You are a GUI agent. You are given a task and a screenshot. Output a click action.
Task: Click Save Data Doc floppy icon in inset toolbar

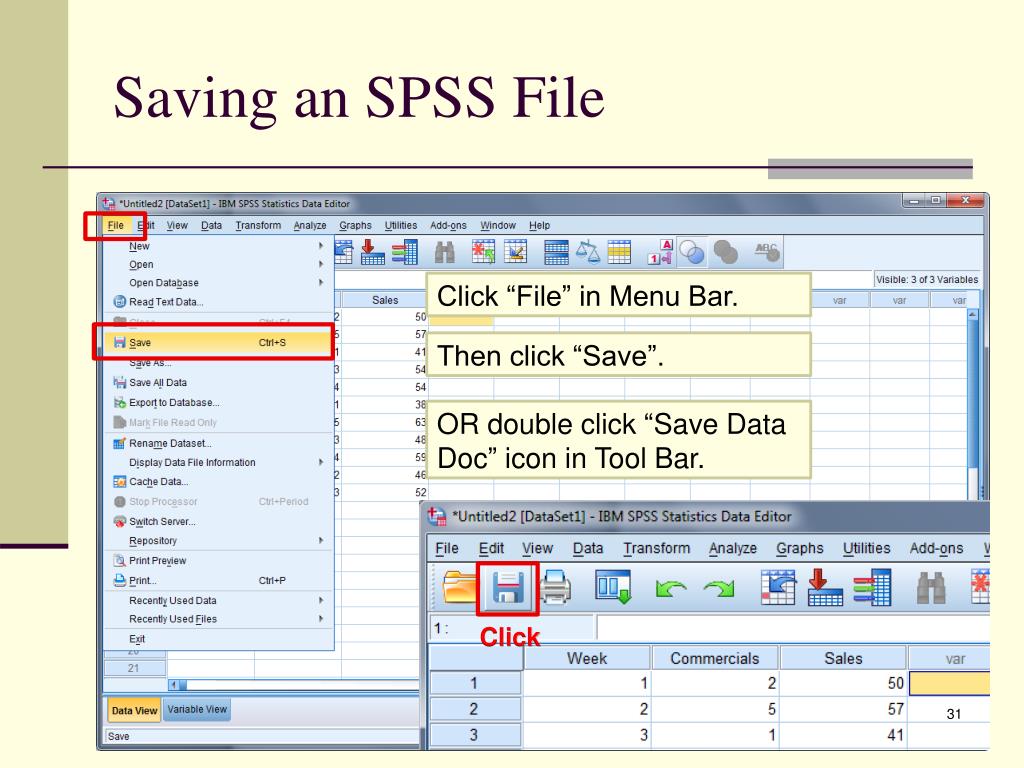click(x=508, y=588)
